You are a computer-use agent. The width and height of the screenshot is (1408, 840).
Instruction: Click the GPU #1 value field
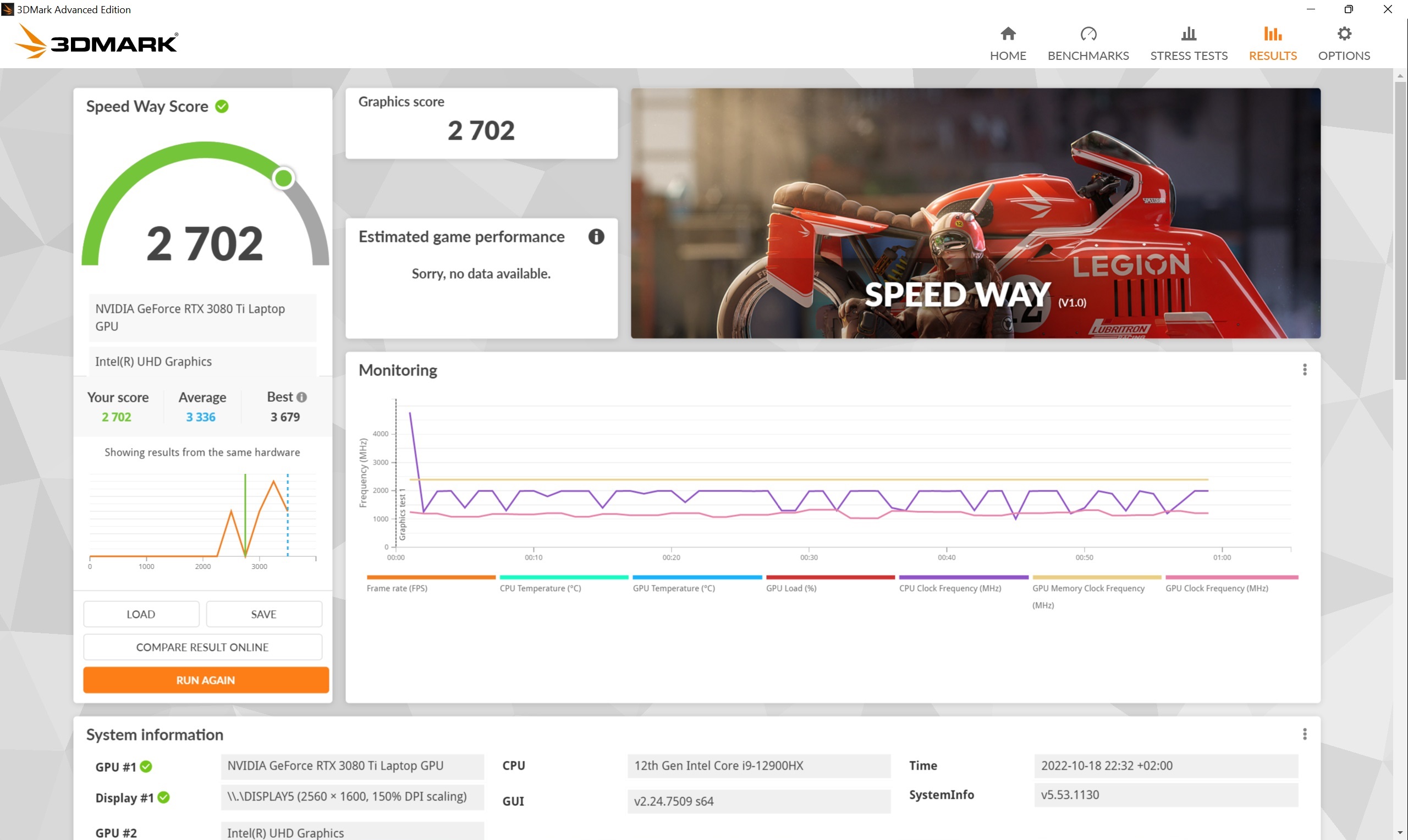352,766
